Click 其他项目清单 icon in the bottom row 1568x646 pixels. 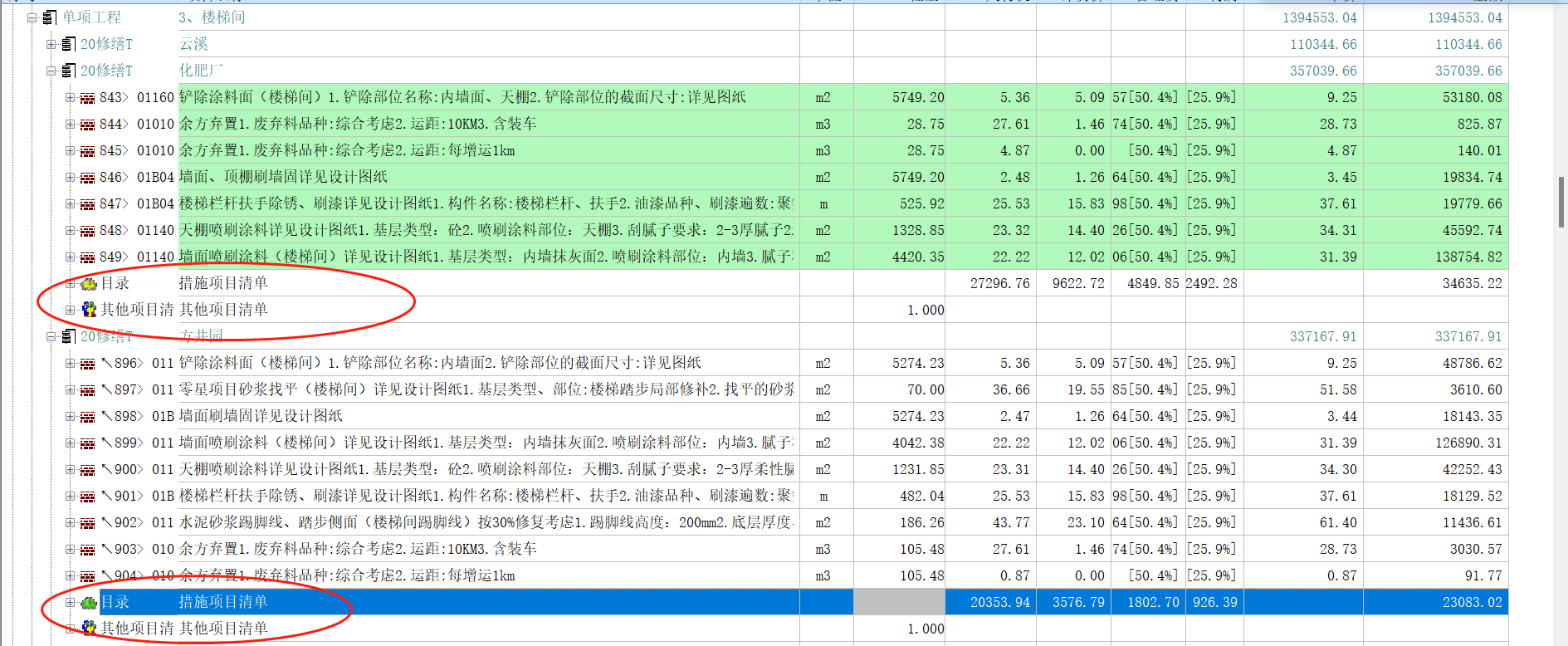tap(89, 629)
